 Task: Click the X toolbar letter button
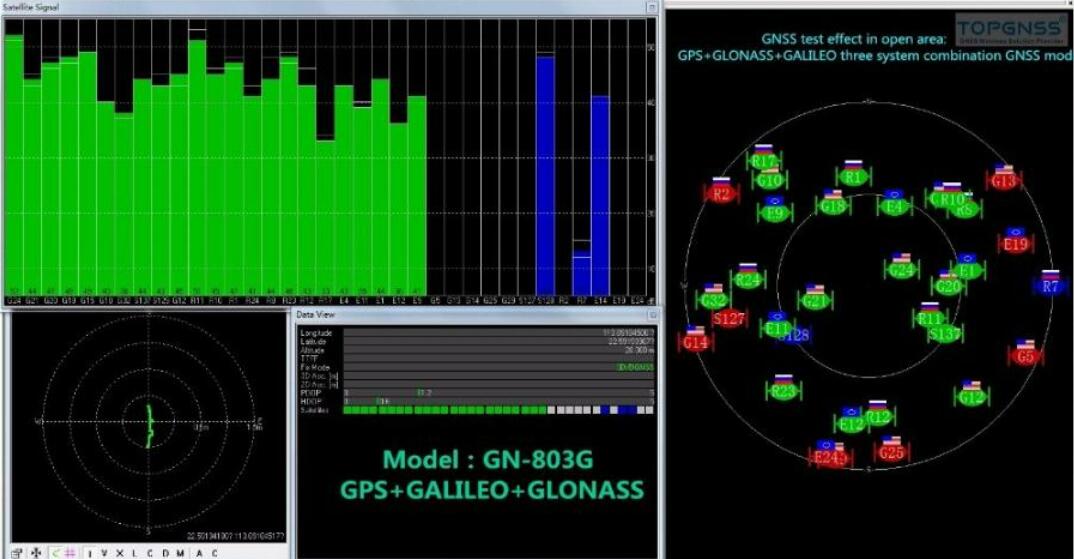[119, 553]
